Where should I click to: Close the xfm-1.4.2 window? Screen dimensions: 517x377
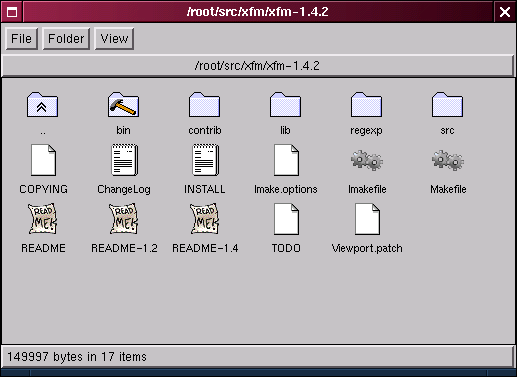click(x=505, y=12)
